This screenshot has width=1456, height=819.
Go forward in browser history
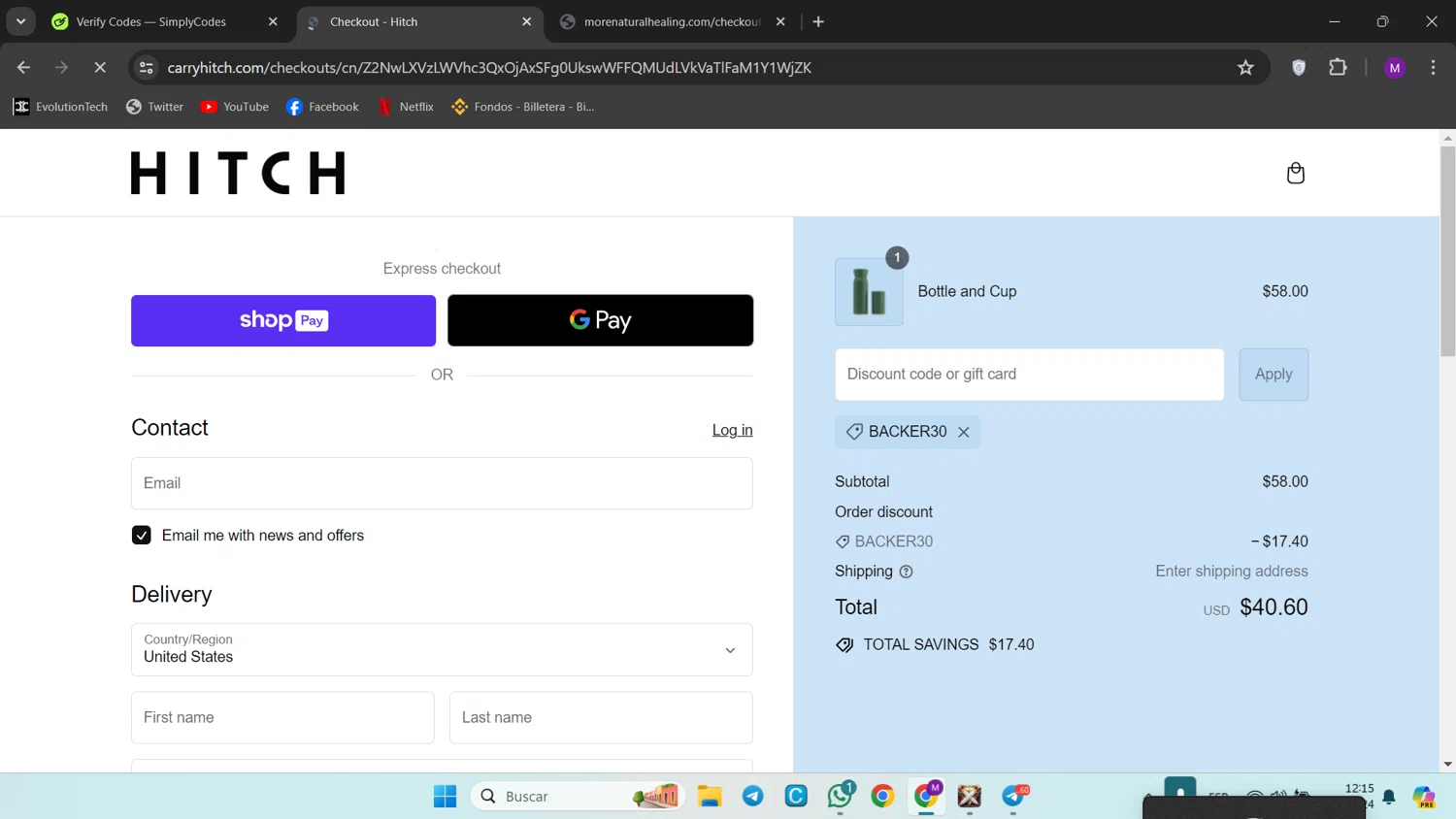pos(61,67)
